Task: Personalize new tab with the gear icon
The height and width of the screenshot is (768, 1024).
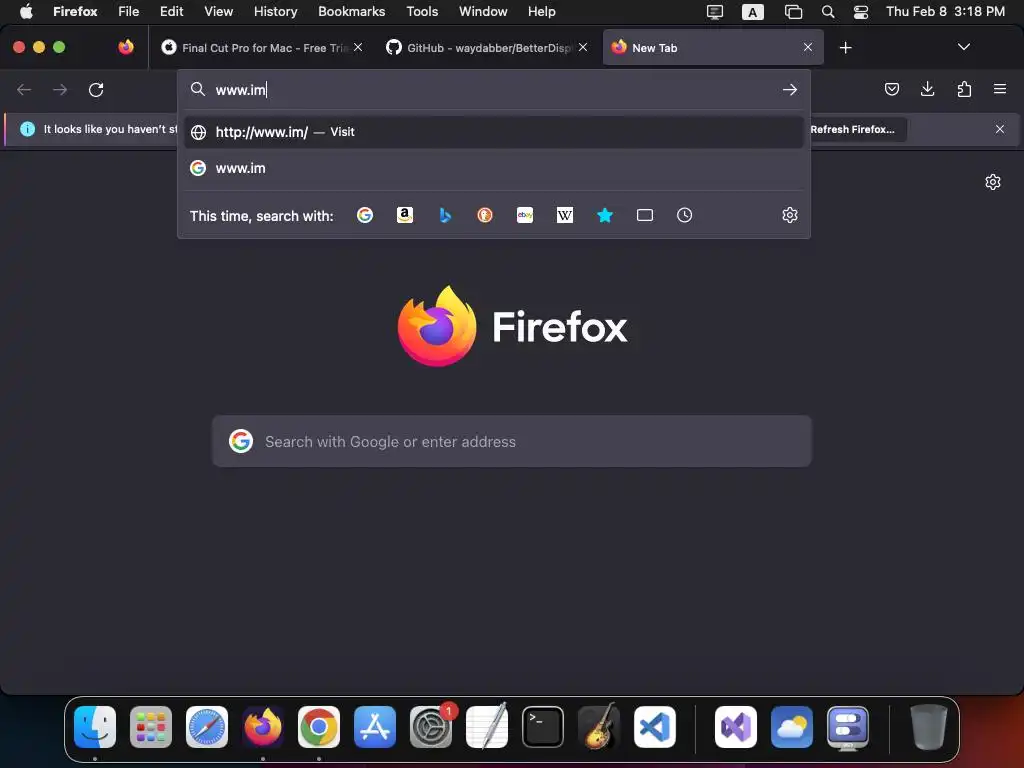Action: [x=993, y=182]
